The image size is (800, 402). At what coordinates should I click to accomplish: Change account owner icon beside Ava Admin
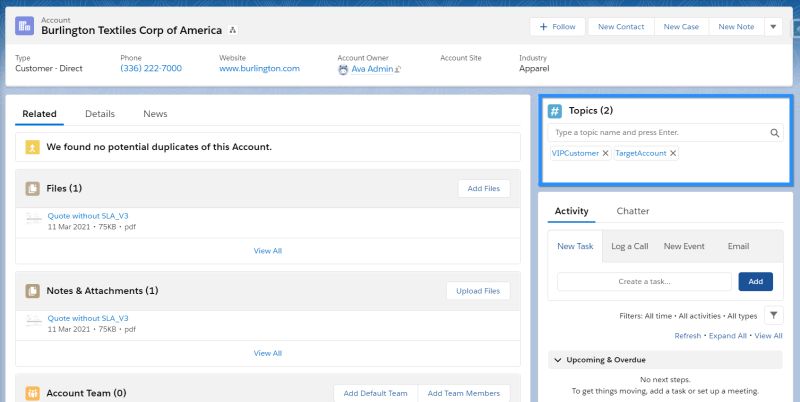pos(398,69)
